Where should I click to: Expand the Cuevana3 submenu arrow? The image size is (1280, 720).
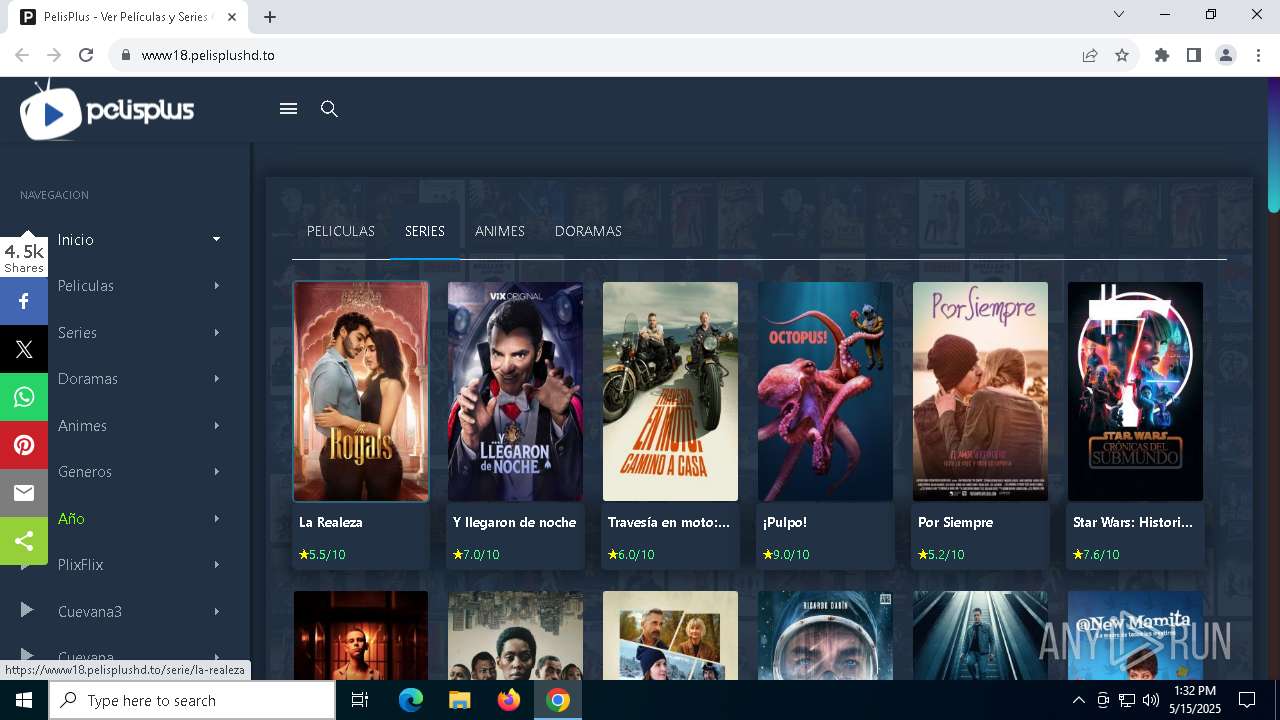tap(216, 611)
